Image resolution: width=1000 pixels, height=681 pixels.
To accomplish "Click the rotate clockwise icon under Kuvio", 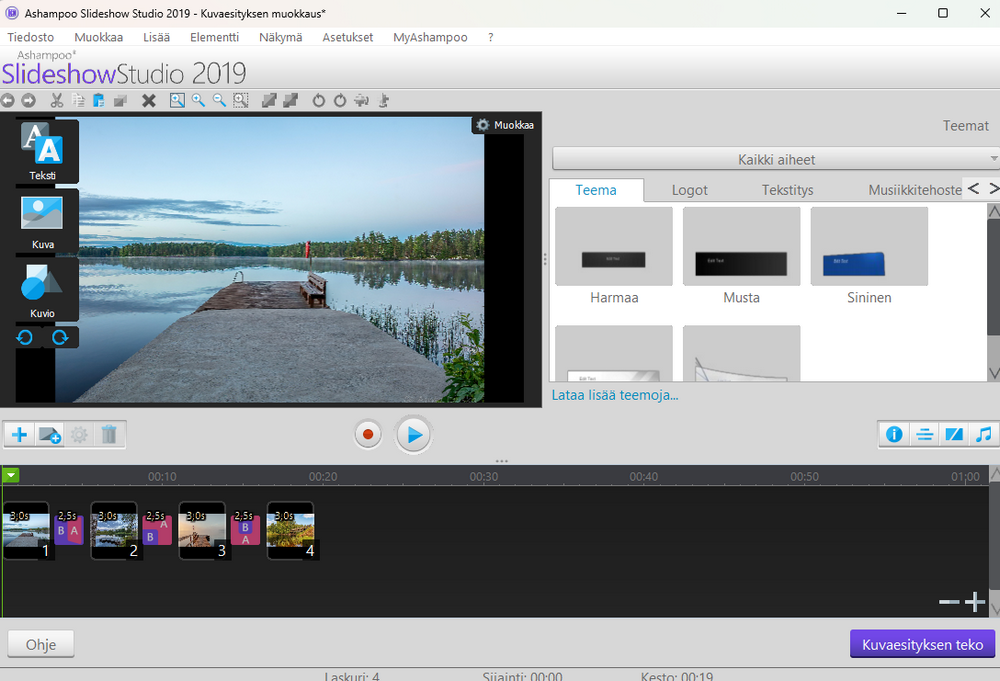I will point(60,337).
